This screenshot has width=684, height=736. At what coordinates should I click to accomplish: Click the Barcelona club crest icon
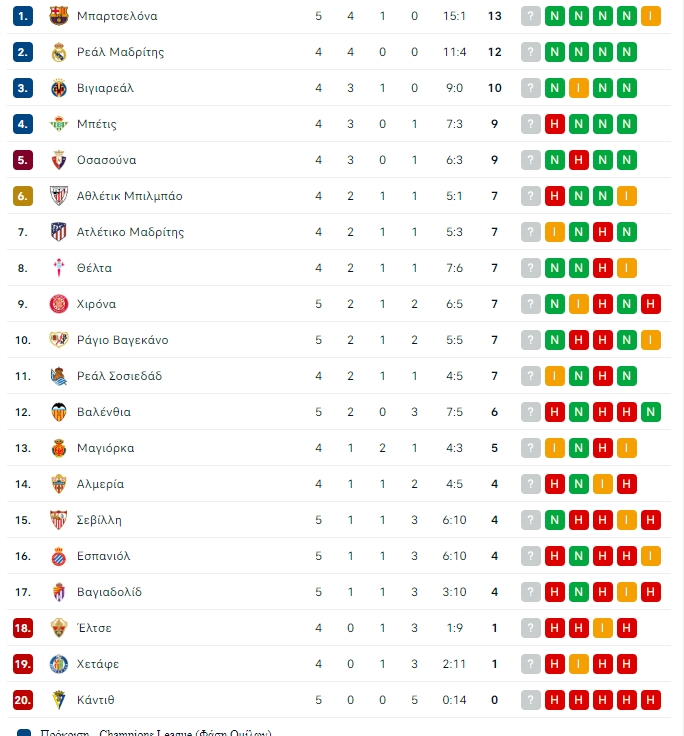click(x=59, y=16)
